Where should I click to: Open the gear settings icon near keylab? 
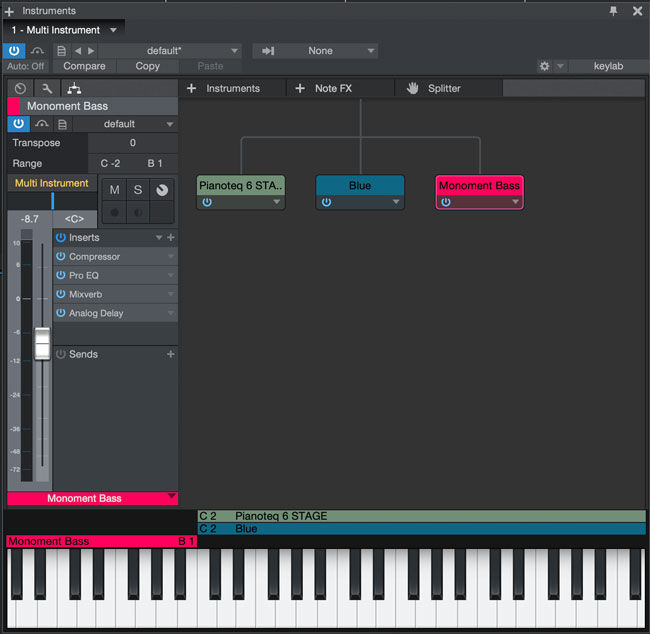tap(544, 66)
